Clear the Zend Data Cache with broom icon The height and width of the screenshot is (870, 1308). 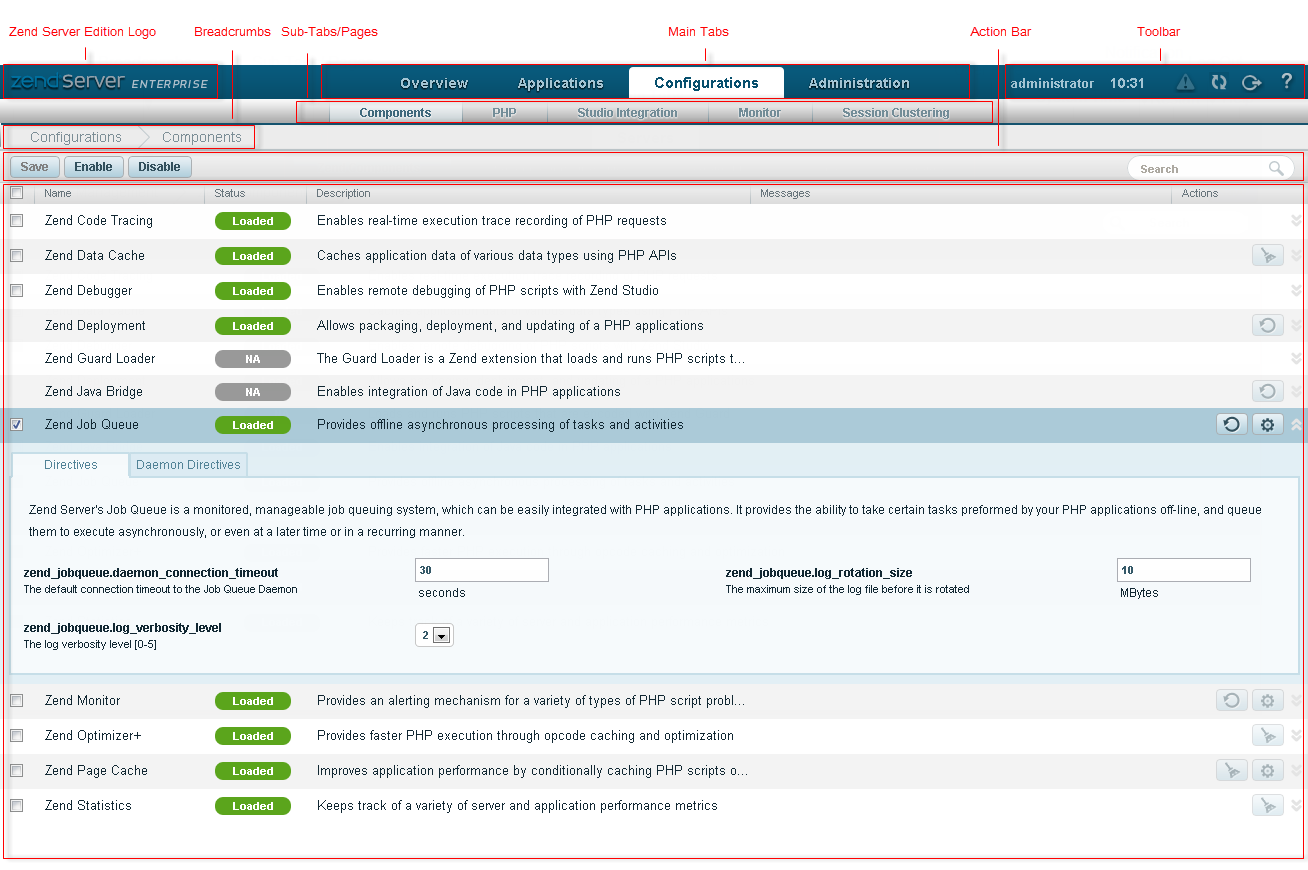(1268, 256)
